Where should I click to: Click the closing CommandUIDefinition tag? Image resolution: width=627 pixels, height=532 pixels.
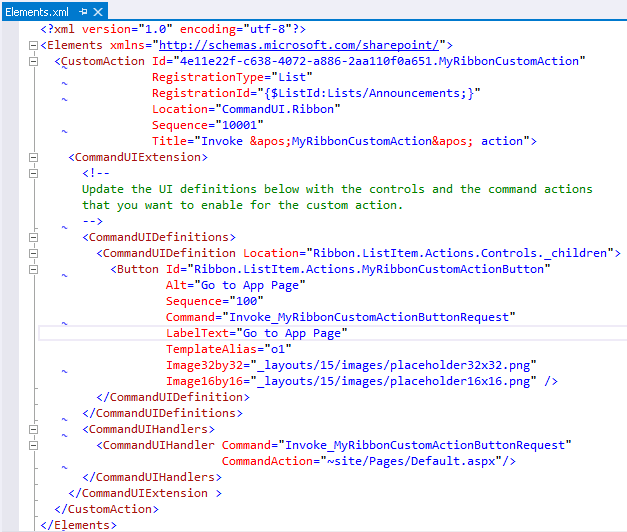click(173, 397)
